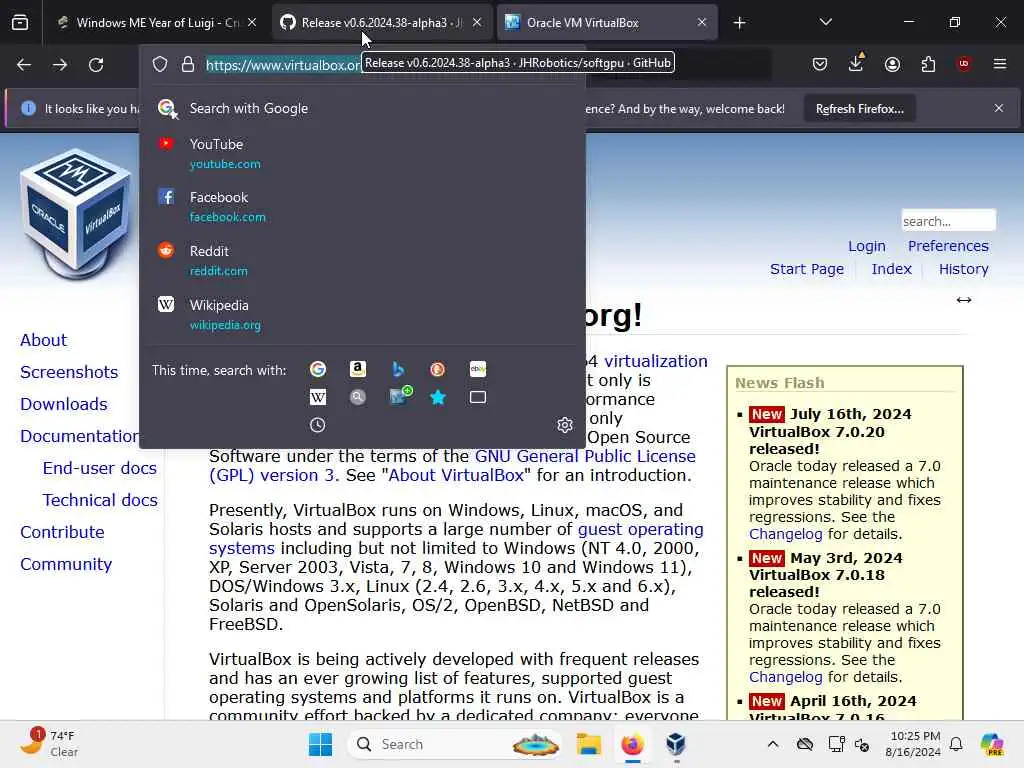Open Changelog link for 7.0.20 release
The width and height of the screenshot is (1024, 768).
point(786,534)
